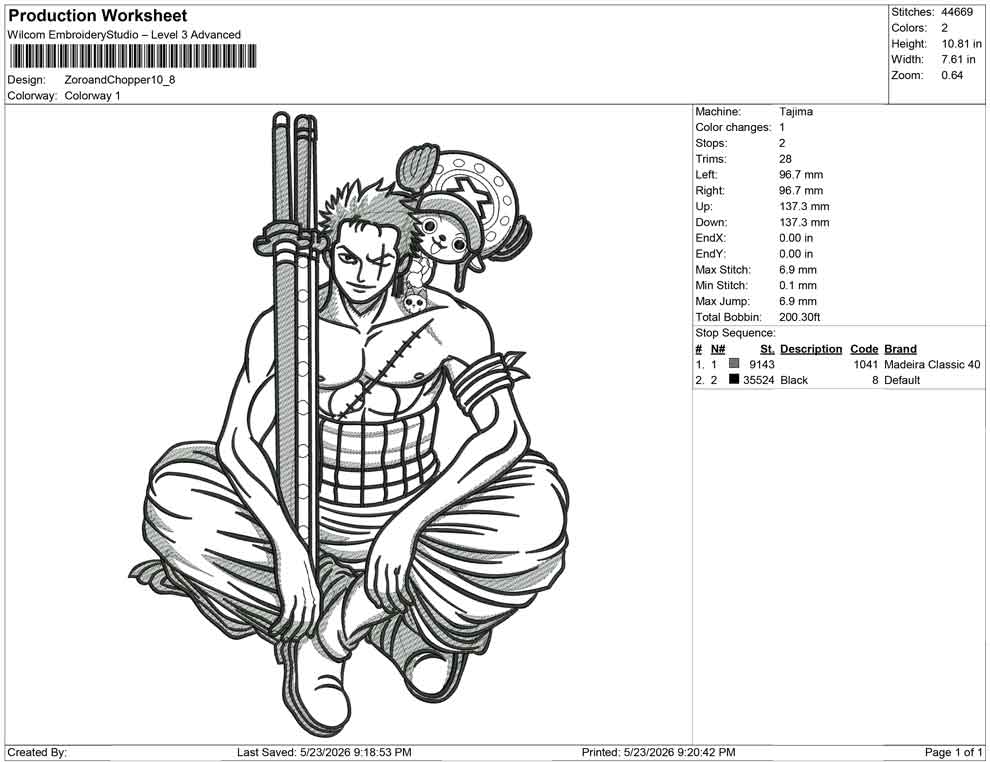Image resolution: width=990 pixels, height=762 pixels.
Task: Click the Down value 137.3 mm
Action: 804,222
